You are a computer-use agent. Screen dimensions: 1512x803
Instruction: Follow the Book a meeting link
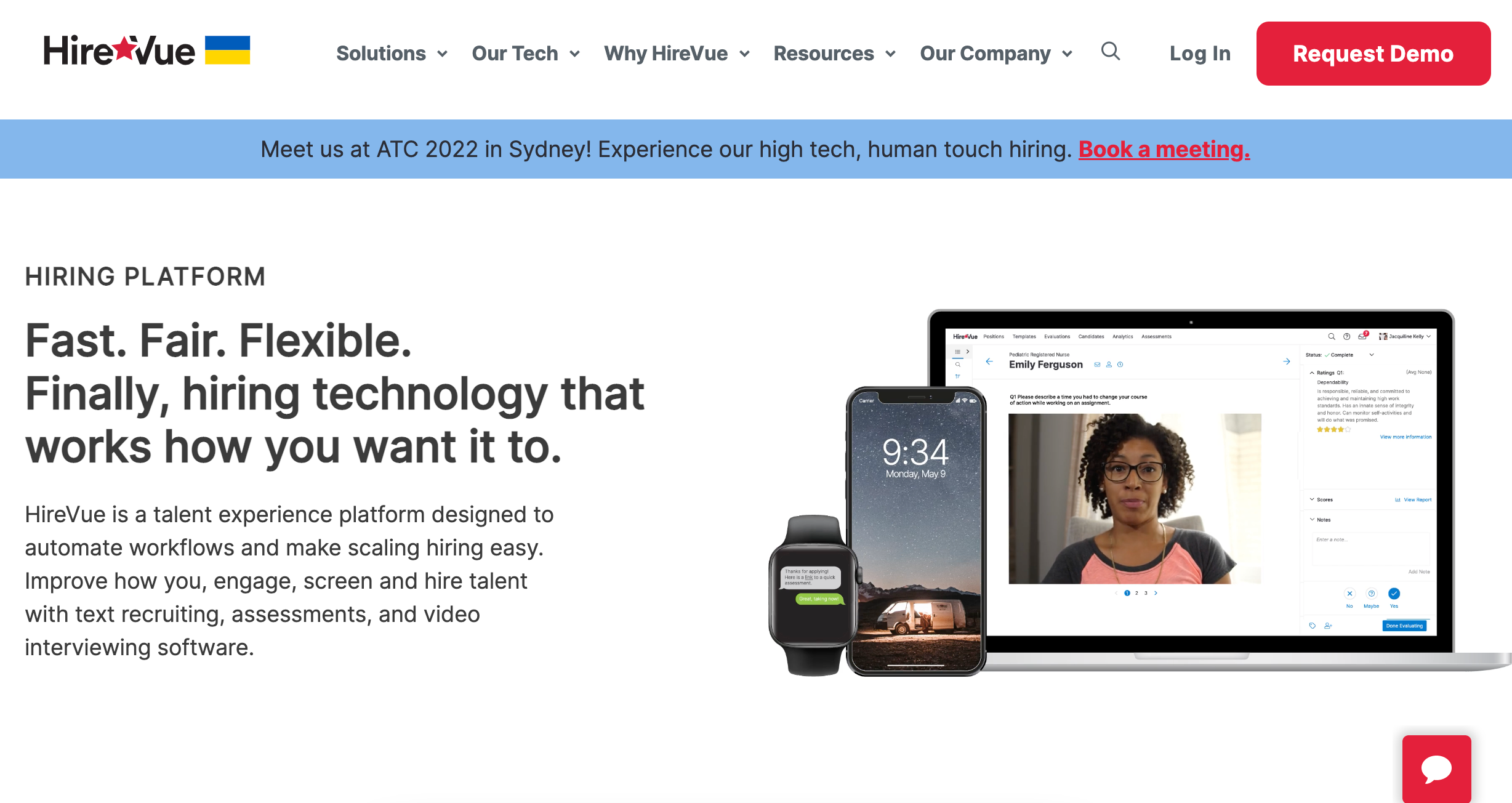coord(1164,149)
